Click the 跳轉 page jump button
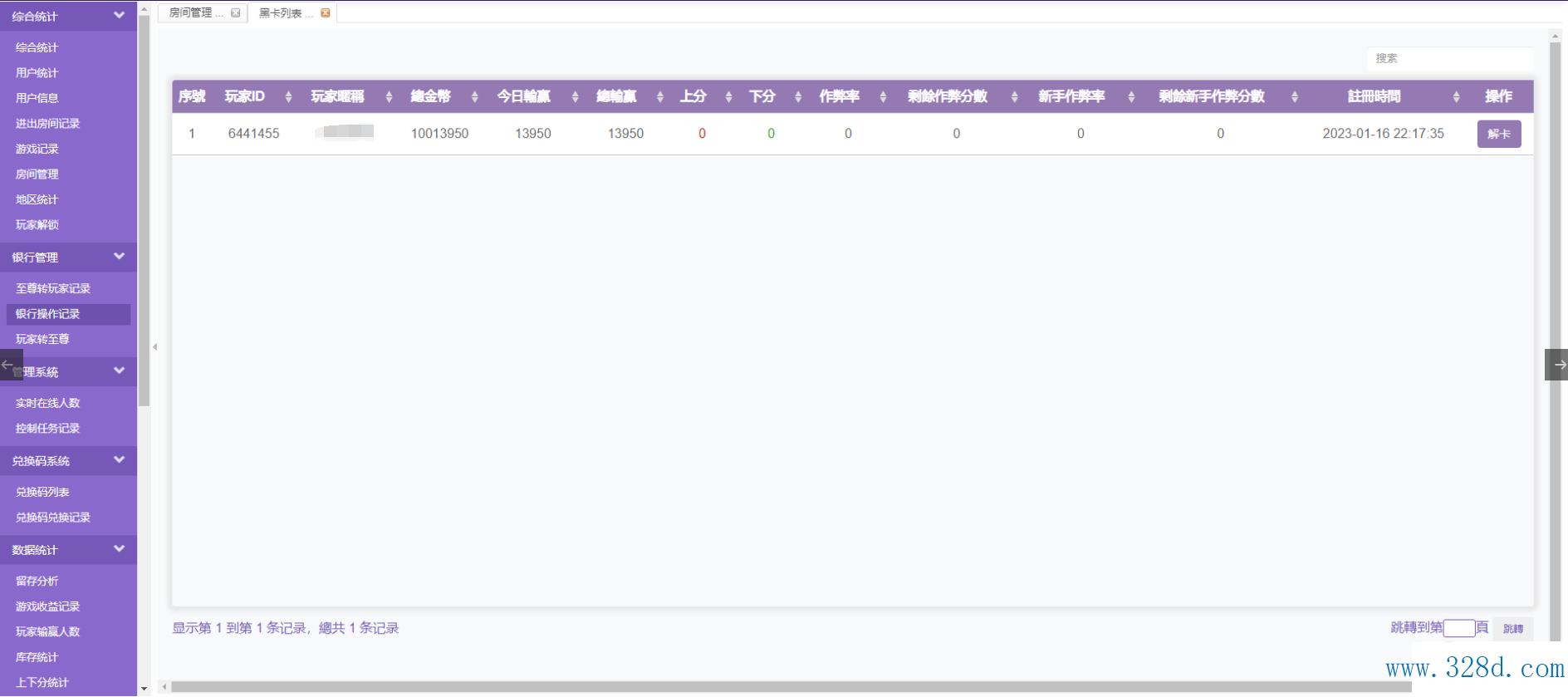Viewport: 1568px width, 697px height. tap(1512, 629)
